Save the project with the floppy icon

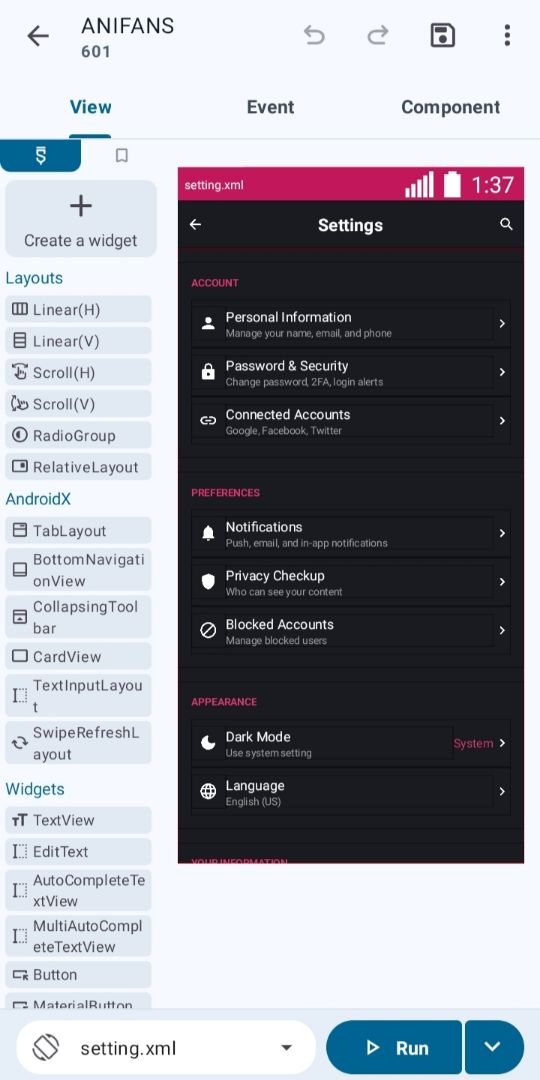[x=442, y=35]
